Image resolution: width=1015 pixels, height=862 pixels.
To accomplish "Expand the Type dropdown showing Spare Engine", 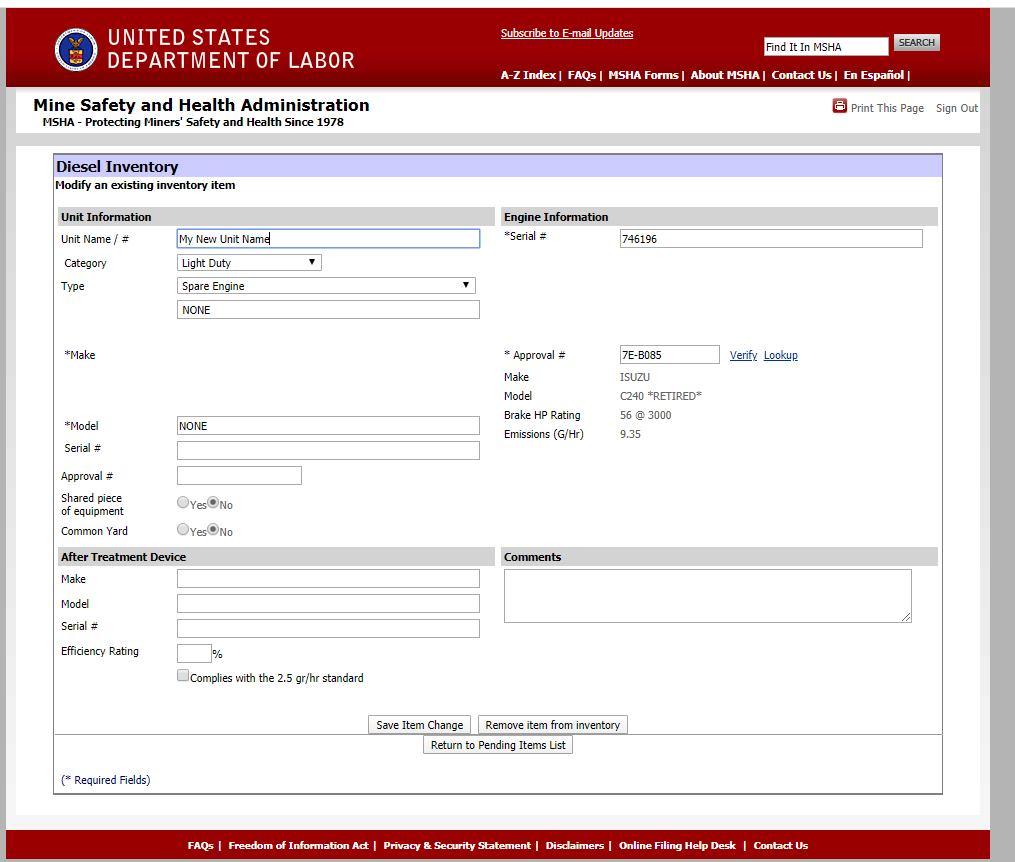I will click(x=326, y=286).
